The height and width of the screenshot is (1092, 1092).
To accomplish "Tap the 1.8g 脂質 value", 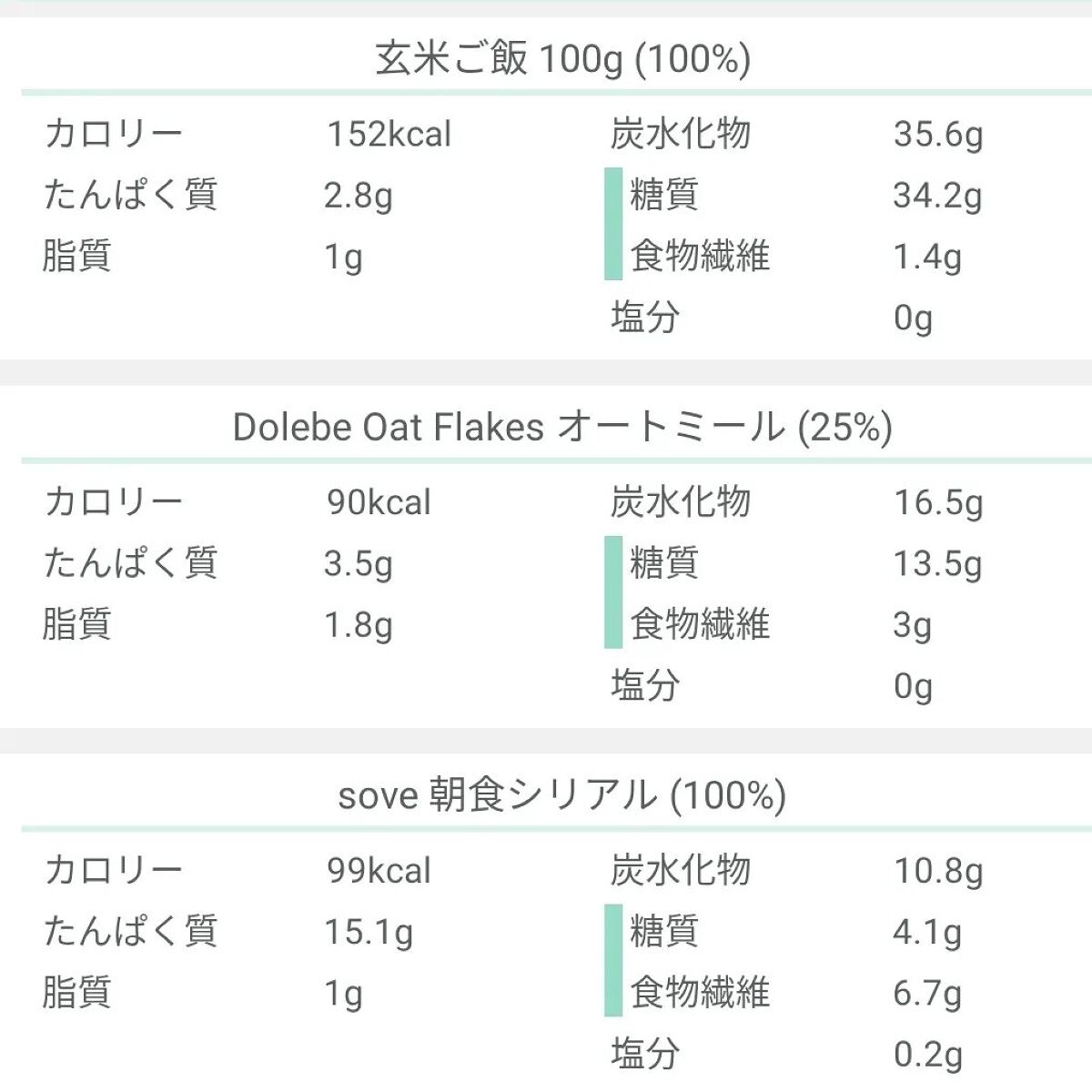I will 358,625.
